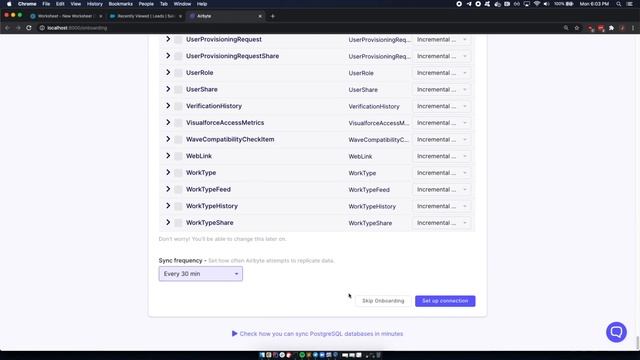The image size is (640, 360).
Task: Open a new browser tab
Action: [x=273, y=16]
